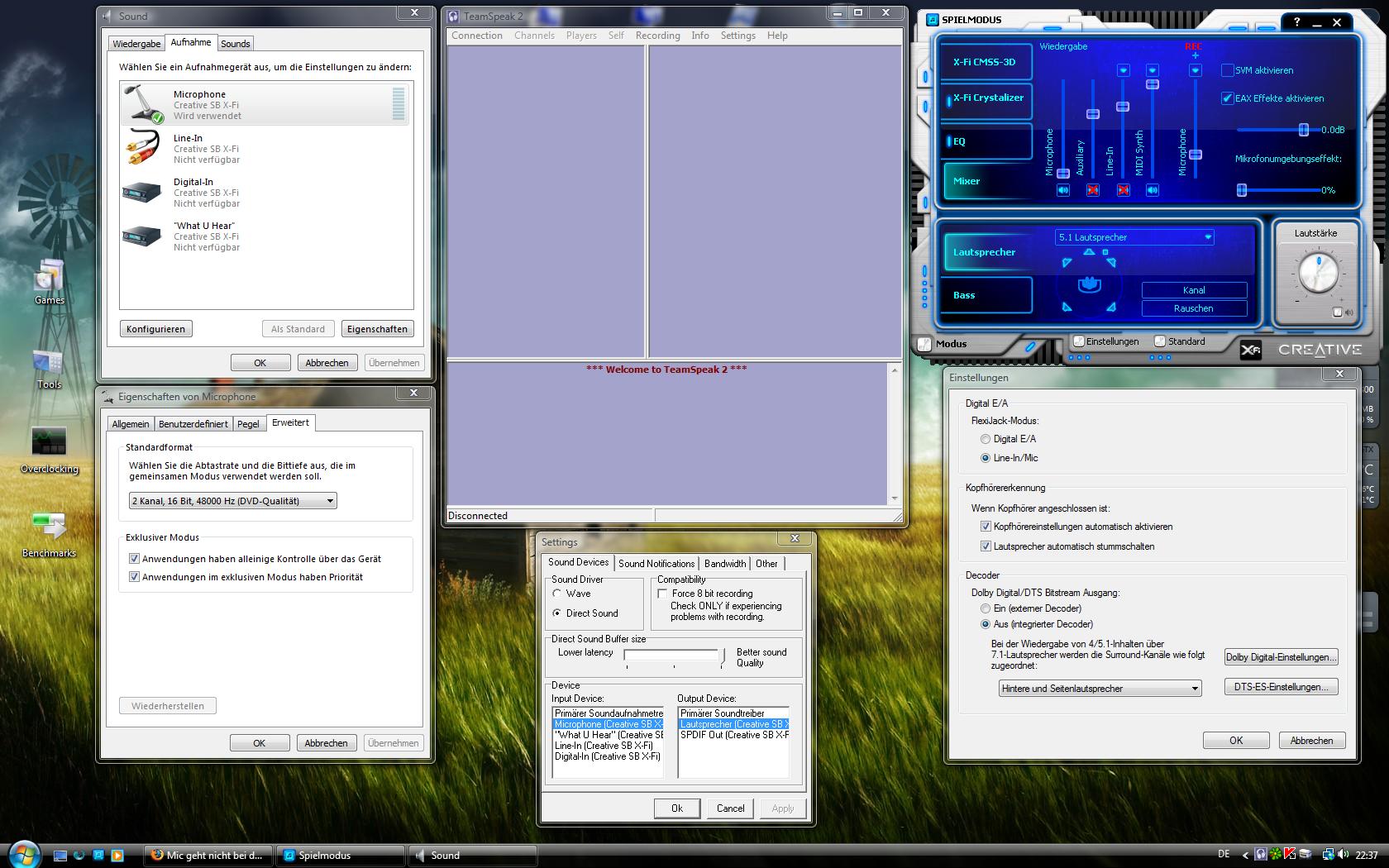Screen dimensions: 1389x868
Task: Mute the Microphone playback channel in mixer
Action: [1063, 190]
